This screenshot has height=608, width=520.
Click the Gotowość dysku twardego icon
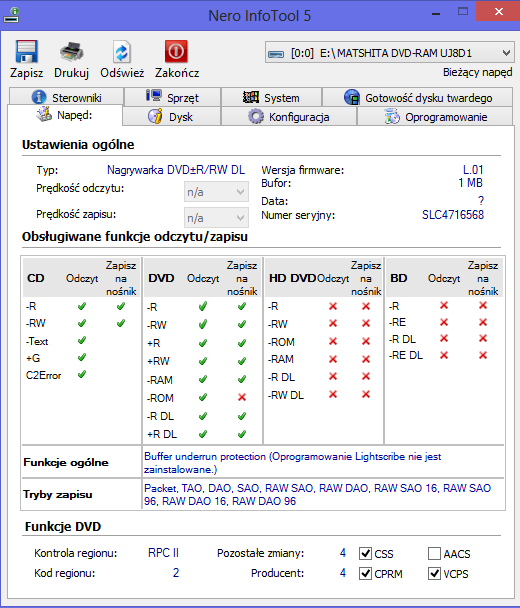point(352,97)
